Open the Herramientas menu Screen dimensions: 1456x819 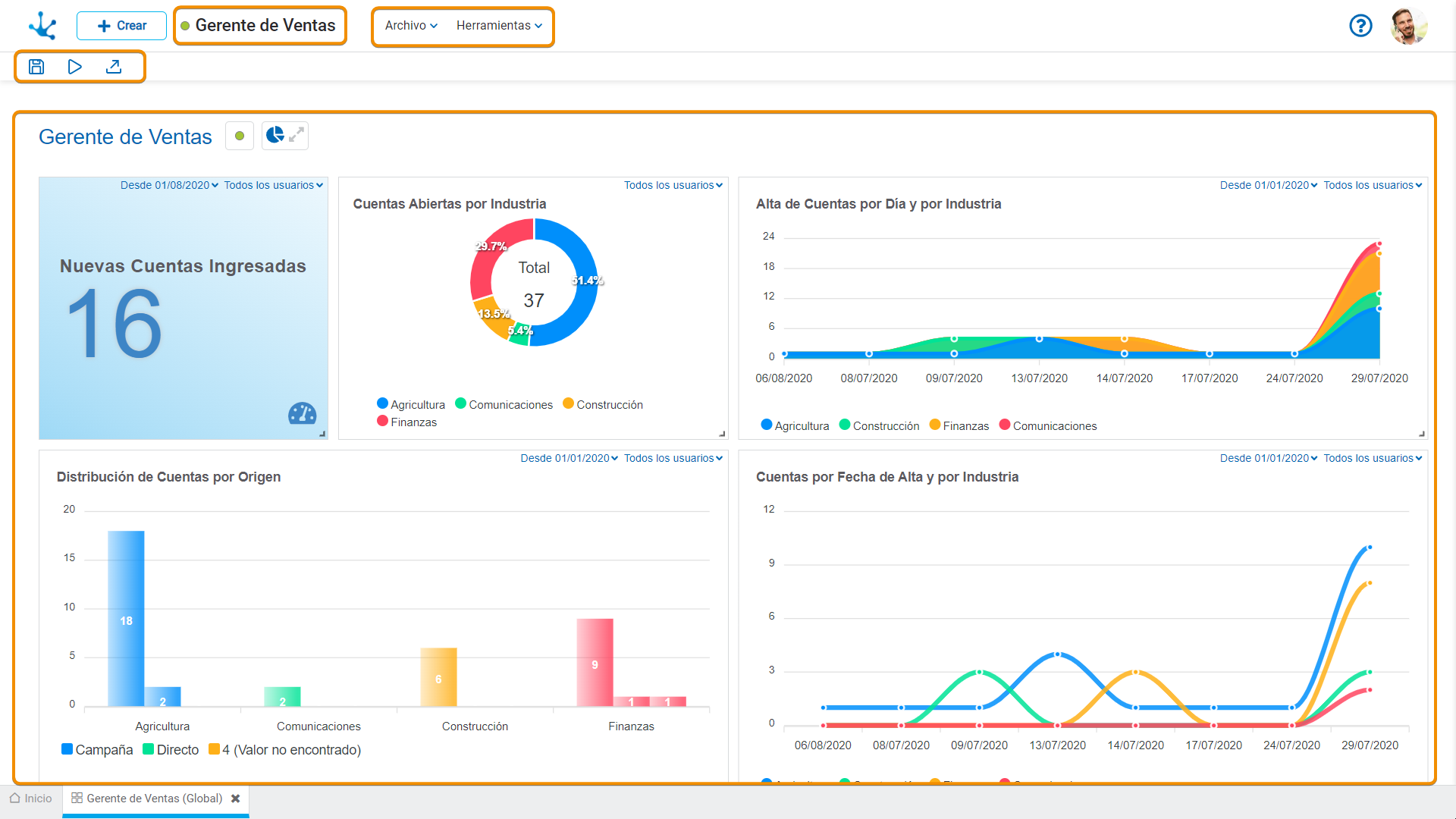(x=499, y=26)
